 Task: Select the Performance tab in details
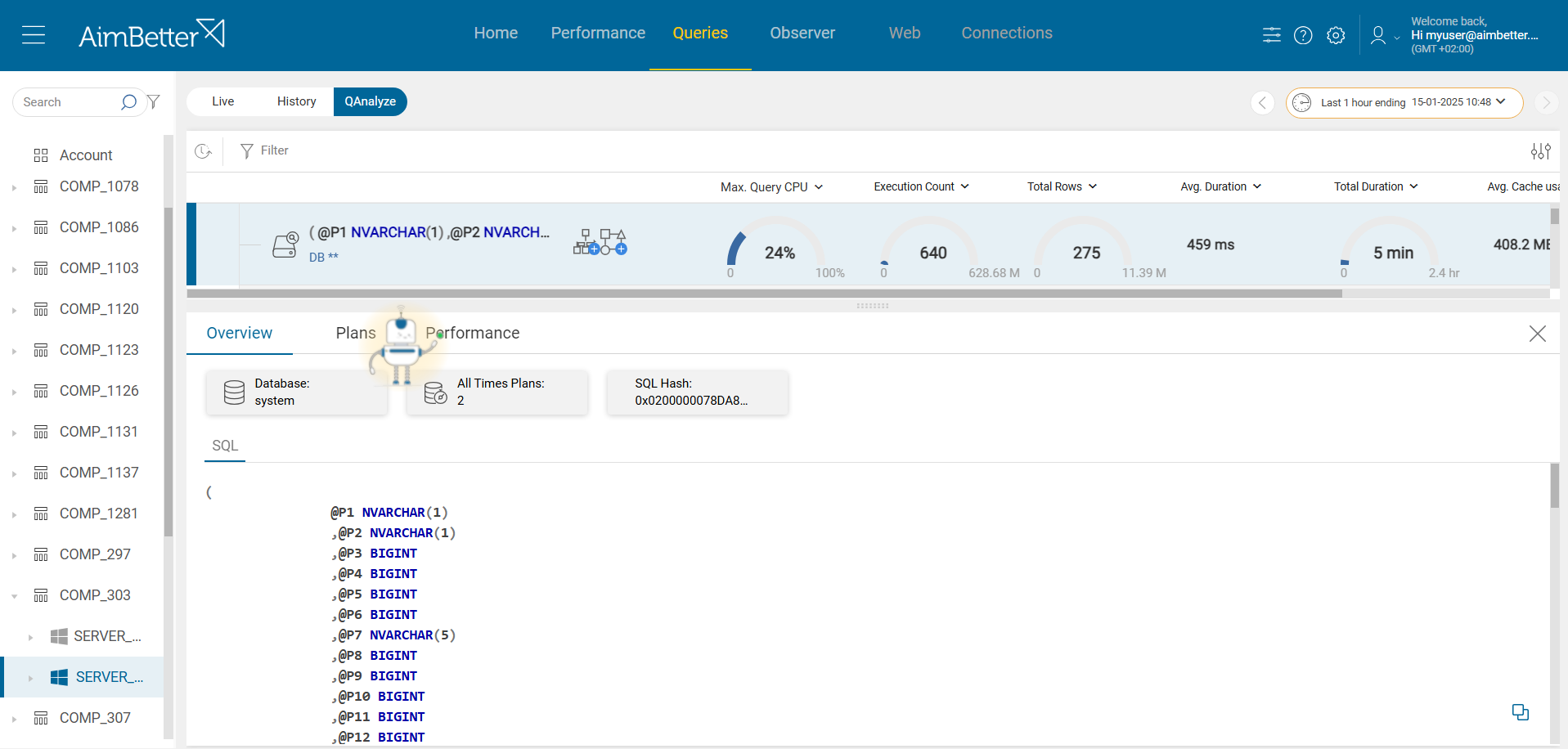tap(473, 334)
